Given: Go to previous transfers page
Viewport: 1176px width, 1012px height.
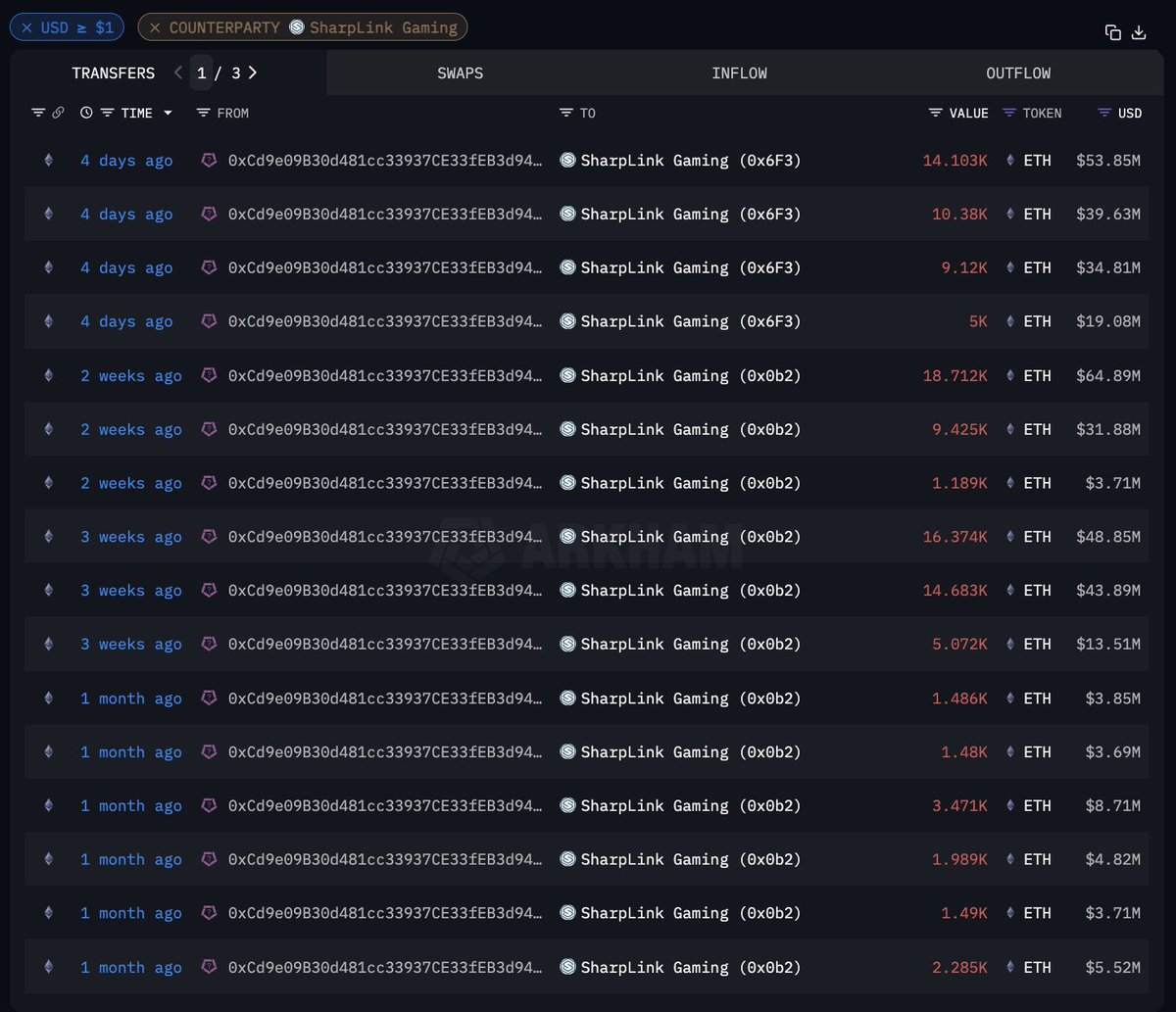Looking at the screenshot, I should [x=177, y=72].
